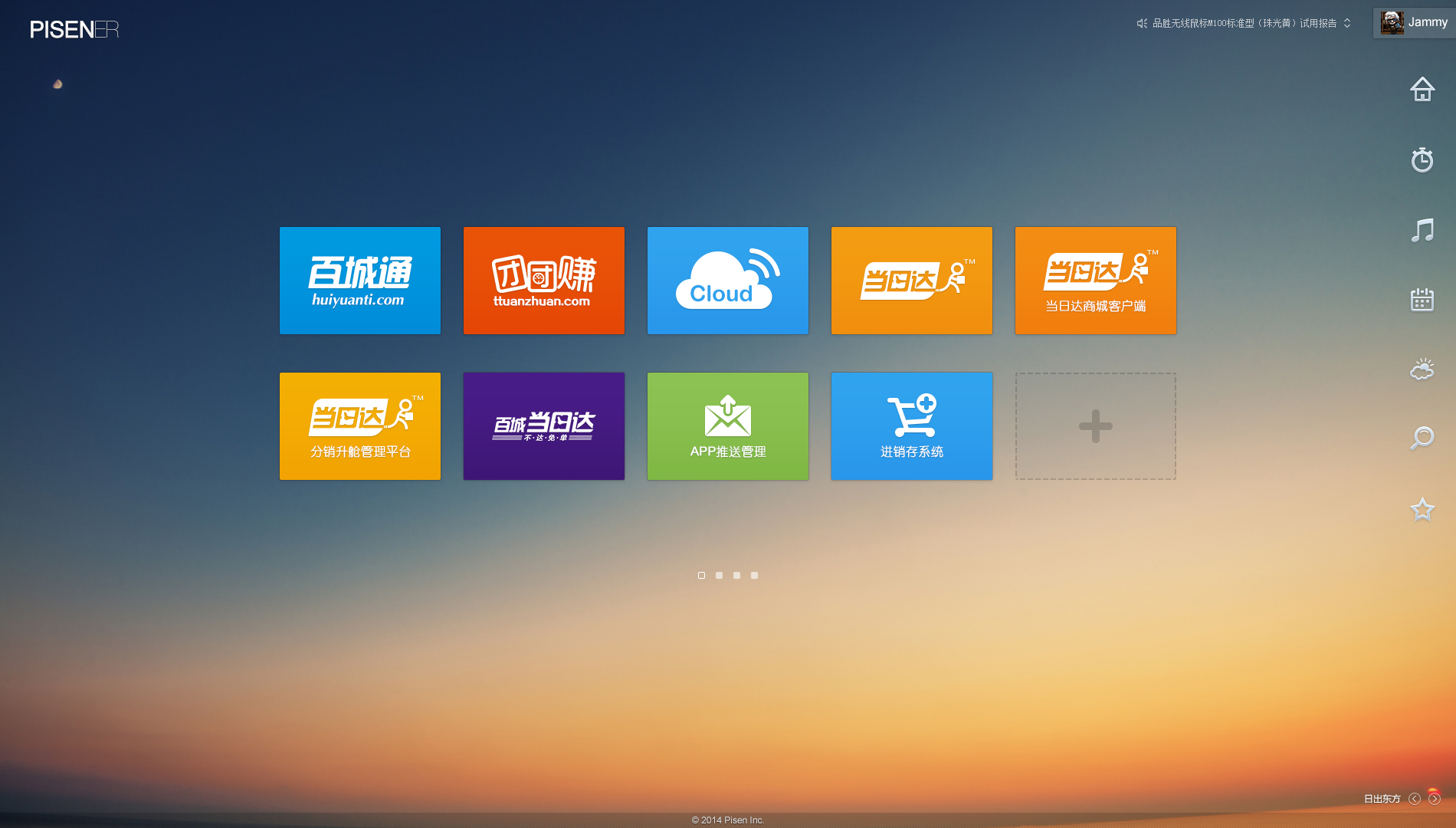Open announcement 品胜无线鼠标M100标准型 试用报告
The height and width of the screenshot is (828, 1456).
coord(1244,24)
